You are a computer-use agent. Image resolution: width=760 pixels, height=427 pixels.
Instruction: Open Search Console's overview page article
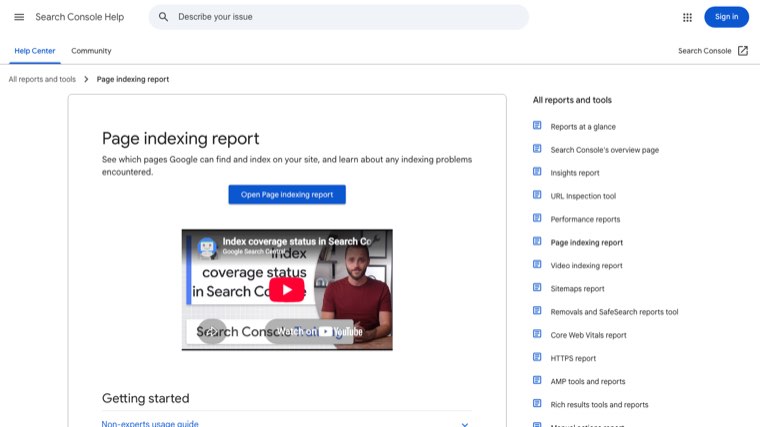coord(604,150)
